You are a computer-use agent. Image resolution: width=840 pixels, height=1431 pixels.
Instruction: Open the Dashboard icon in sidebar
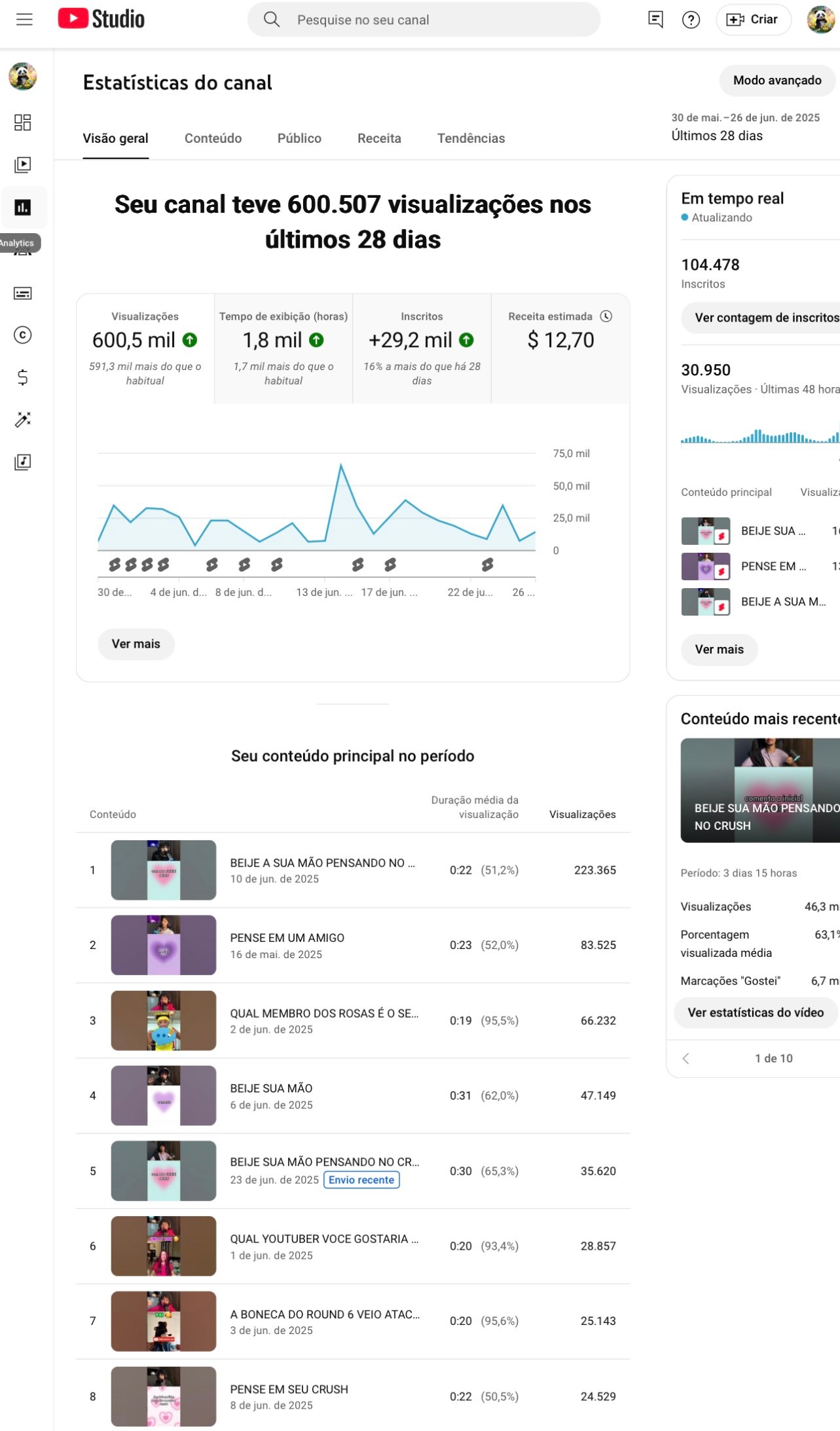pos(23,122)
